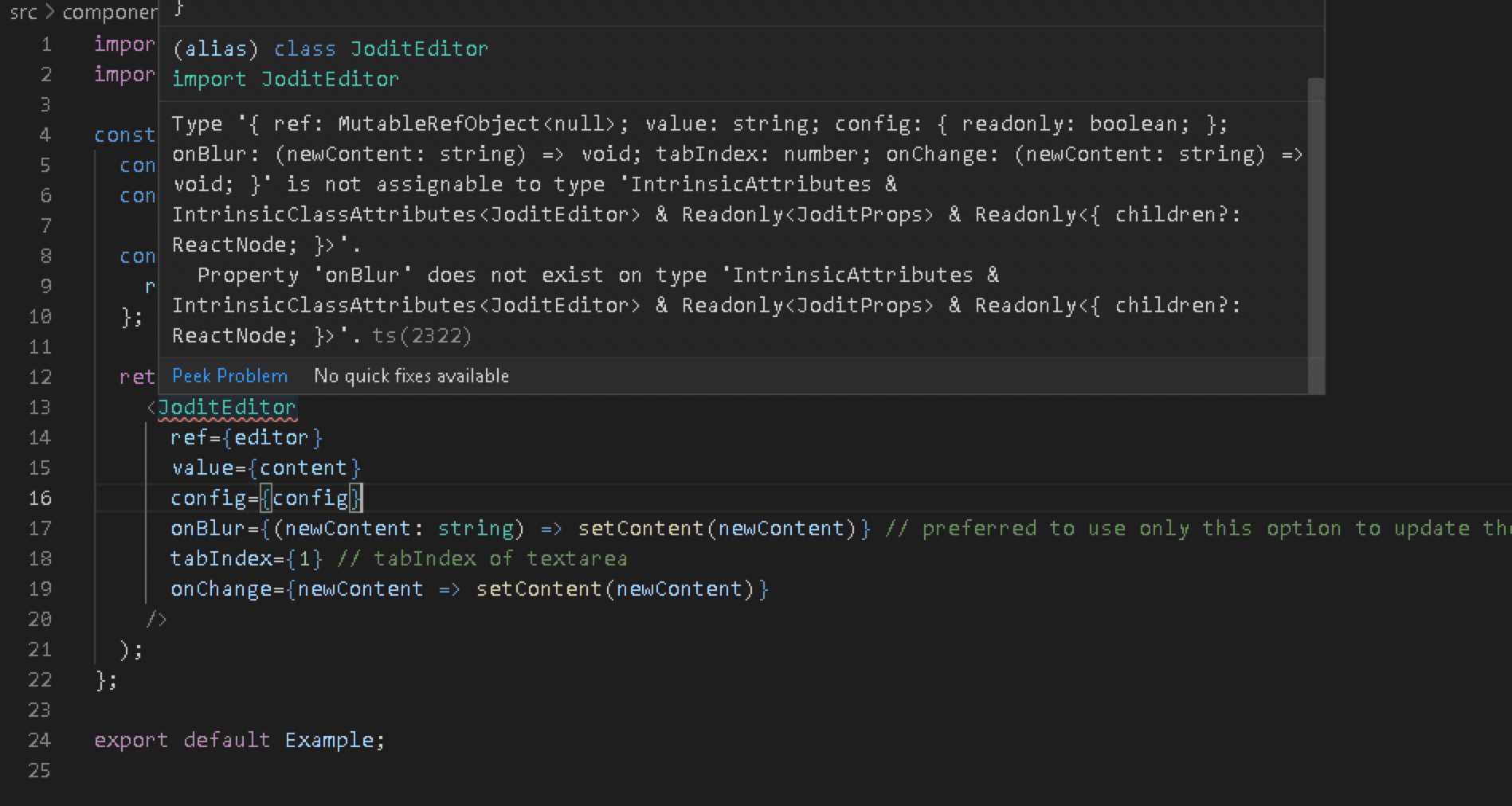Click line number 24 in the gutter
The width and height of the screenshot is (1512, 806).
point(40,741)
